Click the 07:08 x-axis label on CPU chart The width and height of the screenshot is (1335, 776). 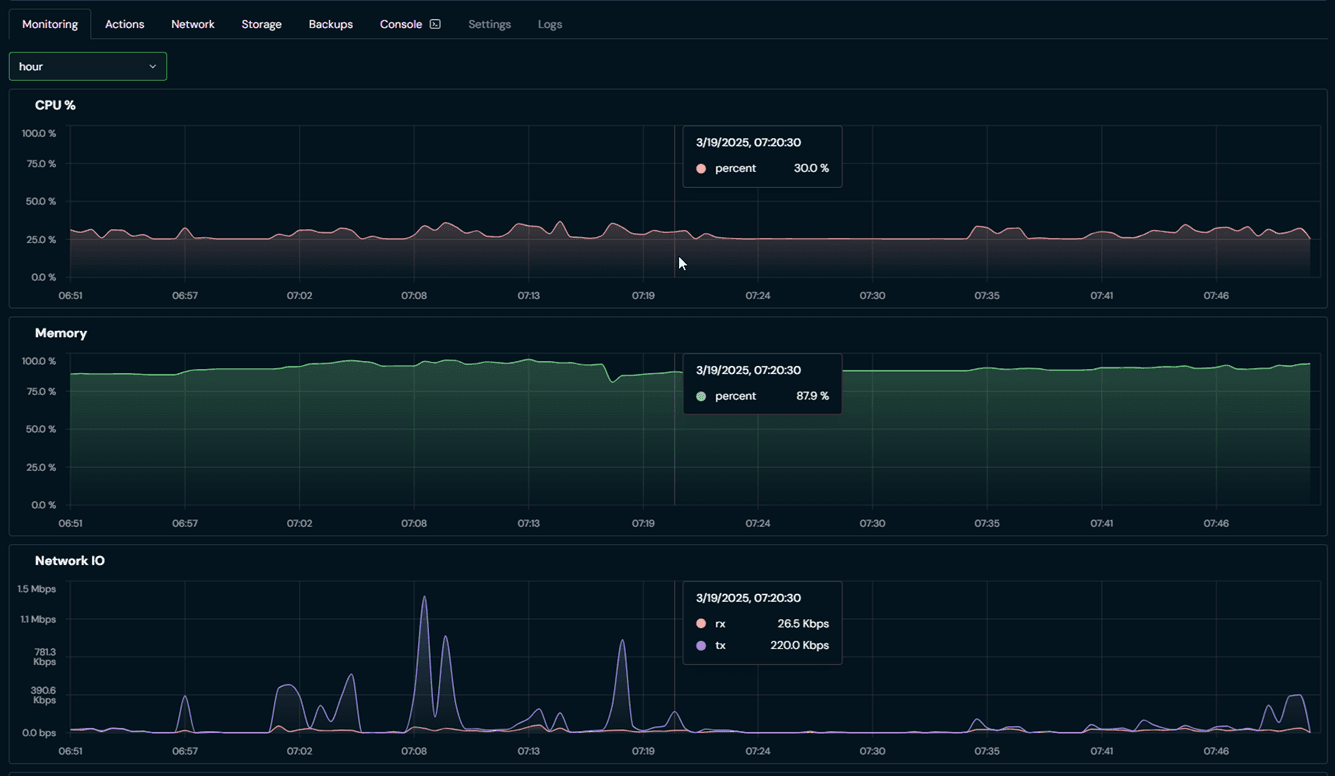(x=414, y=296)
